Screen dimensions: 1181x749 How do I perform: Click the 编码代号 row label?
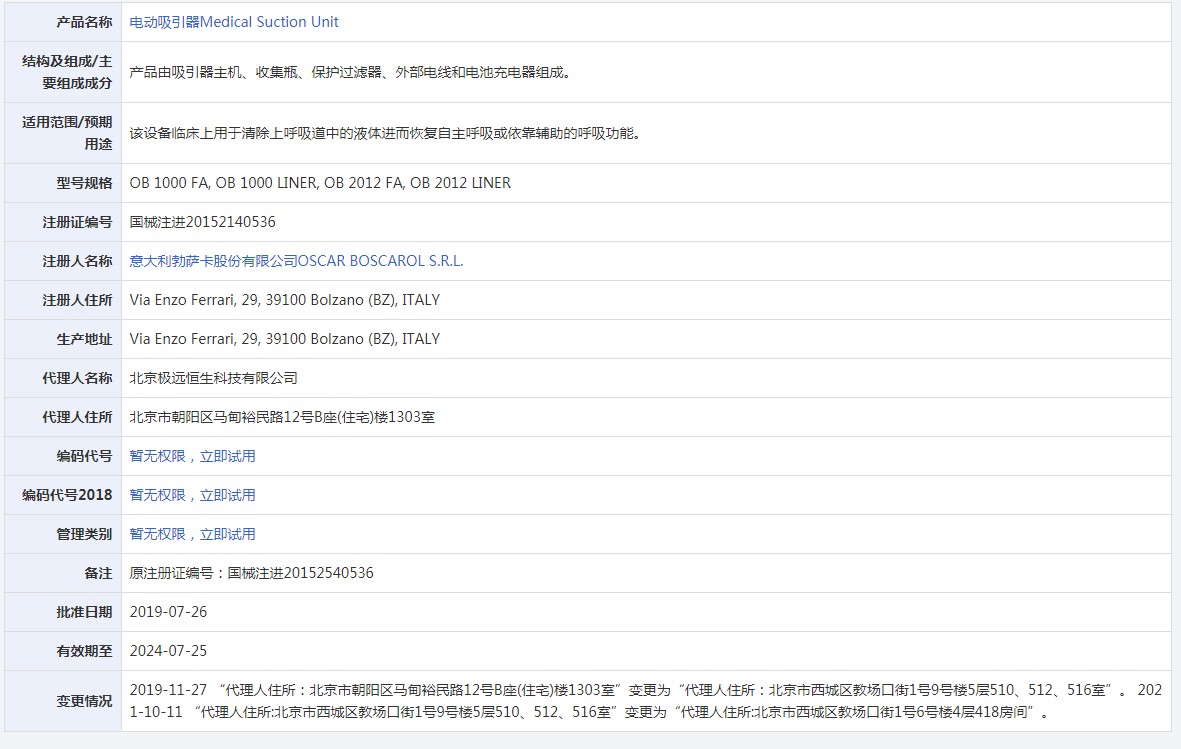tap(84, 456)
